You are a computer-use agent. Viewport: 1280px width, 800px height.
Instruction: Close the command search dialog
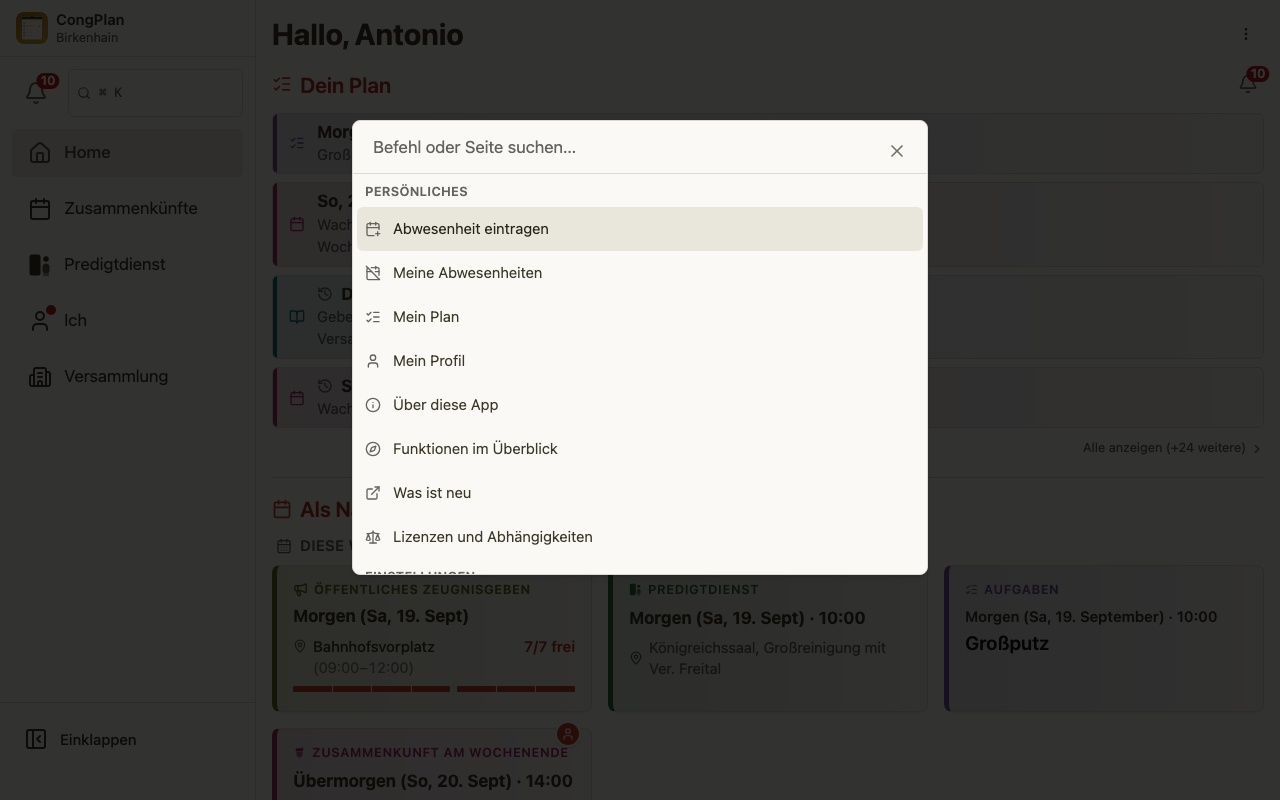897,151
